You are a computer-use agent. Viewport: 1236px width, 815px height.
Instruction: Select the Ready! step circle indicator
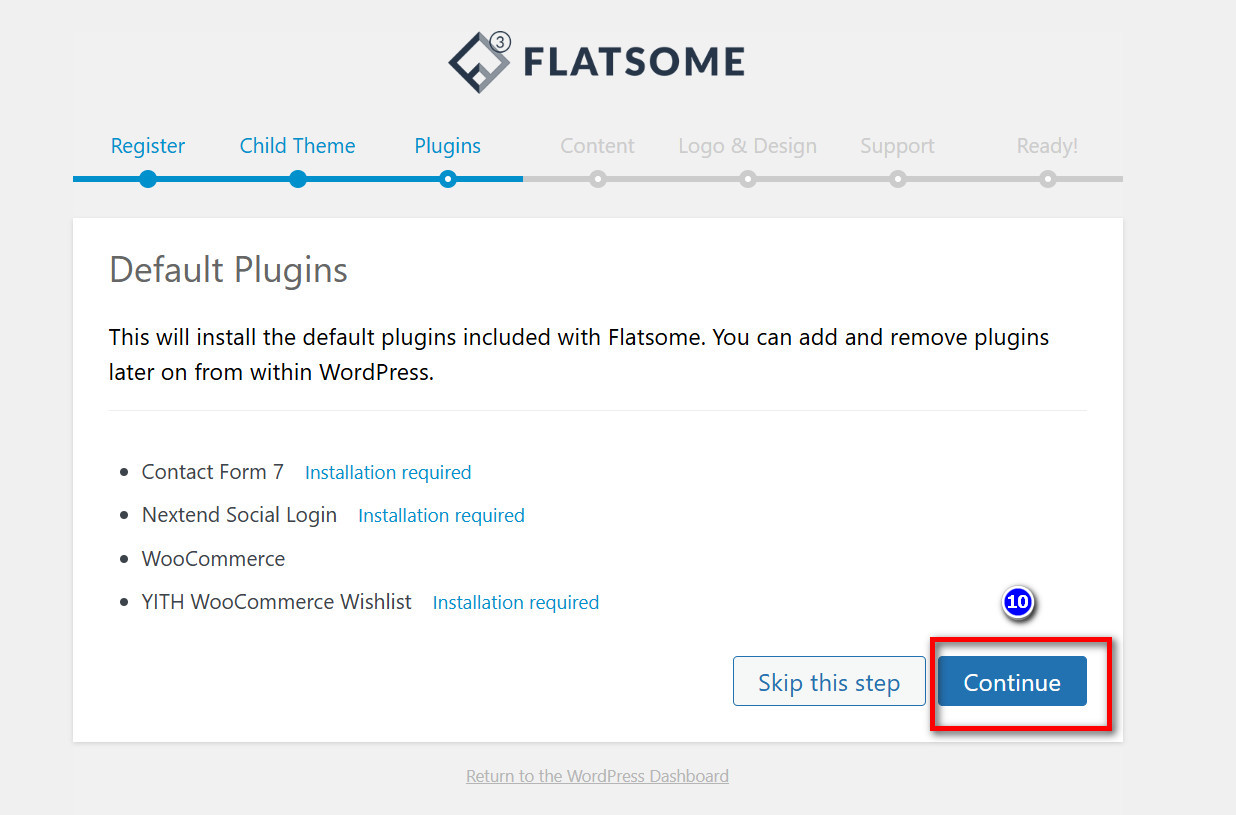click(1047, 179)
